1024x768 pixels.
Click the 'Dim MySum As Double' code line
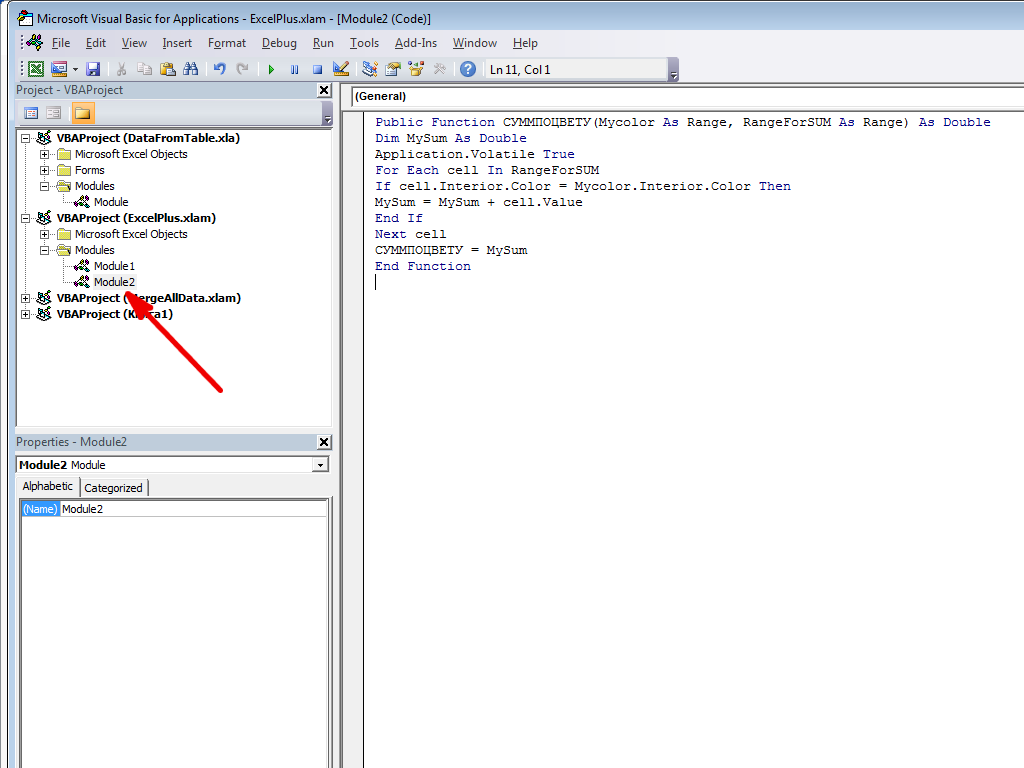click(451, 138)
